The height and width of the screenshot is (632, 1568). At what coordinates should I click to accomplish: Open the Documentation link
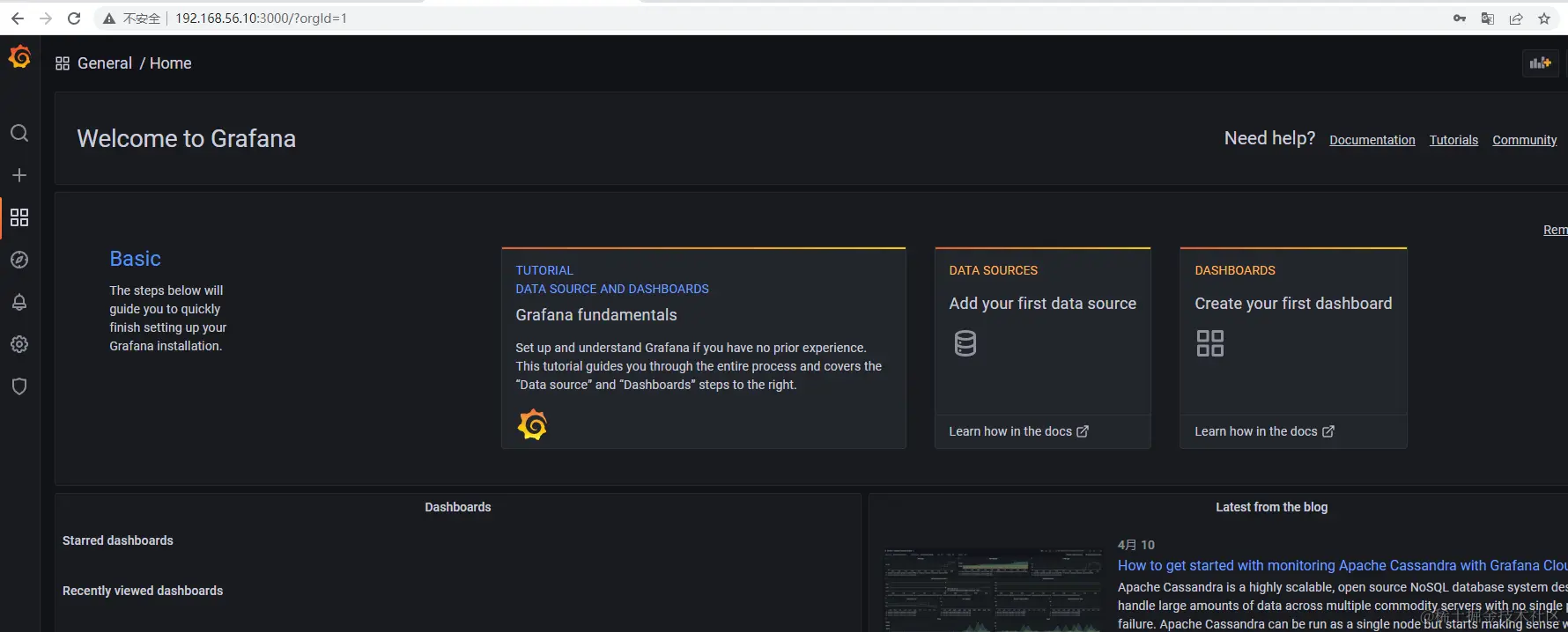pos(1372,140)
